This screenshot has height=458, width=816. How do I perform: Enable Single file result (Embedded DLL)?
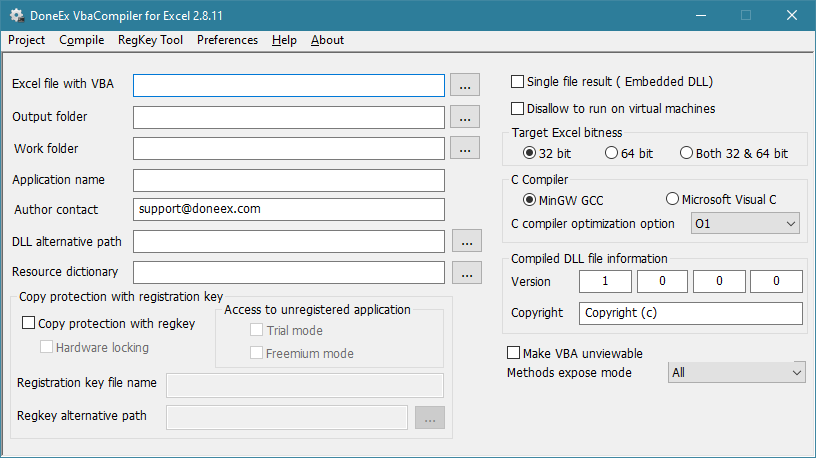tap(517, 82)
